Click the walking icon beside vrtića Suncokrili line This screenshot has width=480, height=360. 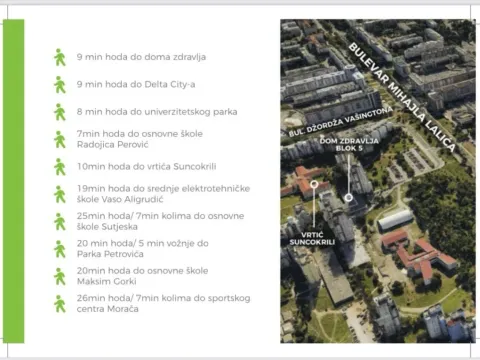[x=60, y=167]
